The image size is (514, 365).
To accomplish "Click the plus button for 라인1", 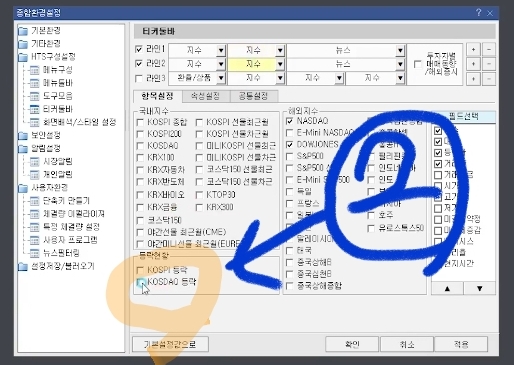I will 473,50.
